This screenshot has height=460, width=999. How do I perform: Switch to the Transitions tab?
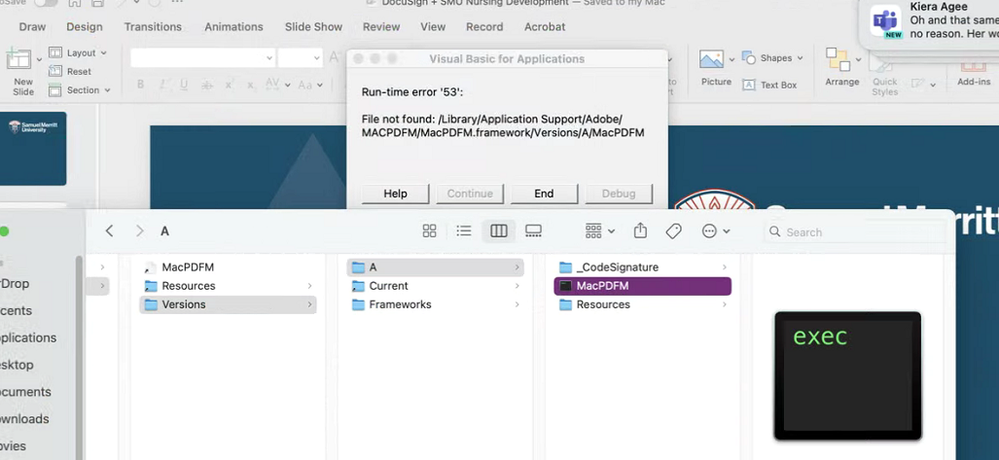point(153,27)
